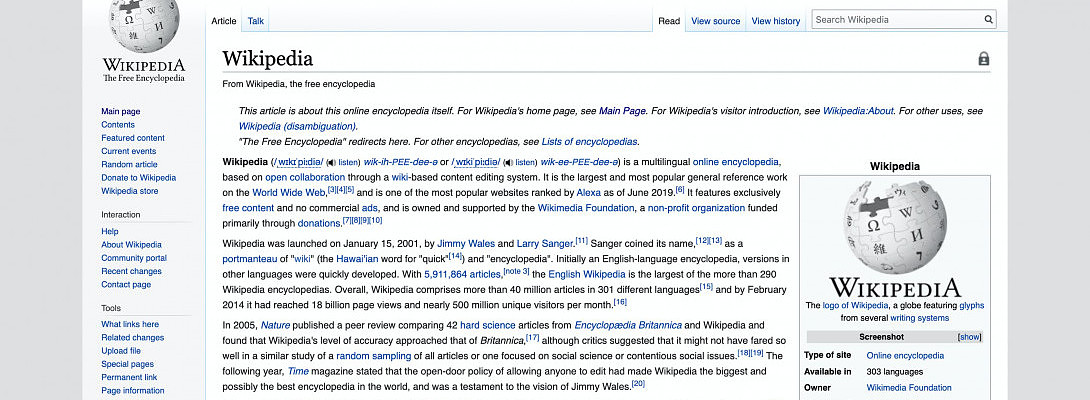1090x400 pixels.
Task: Open Upload file link
Action: [x=121, y=351]
